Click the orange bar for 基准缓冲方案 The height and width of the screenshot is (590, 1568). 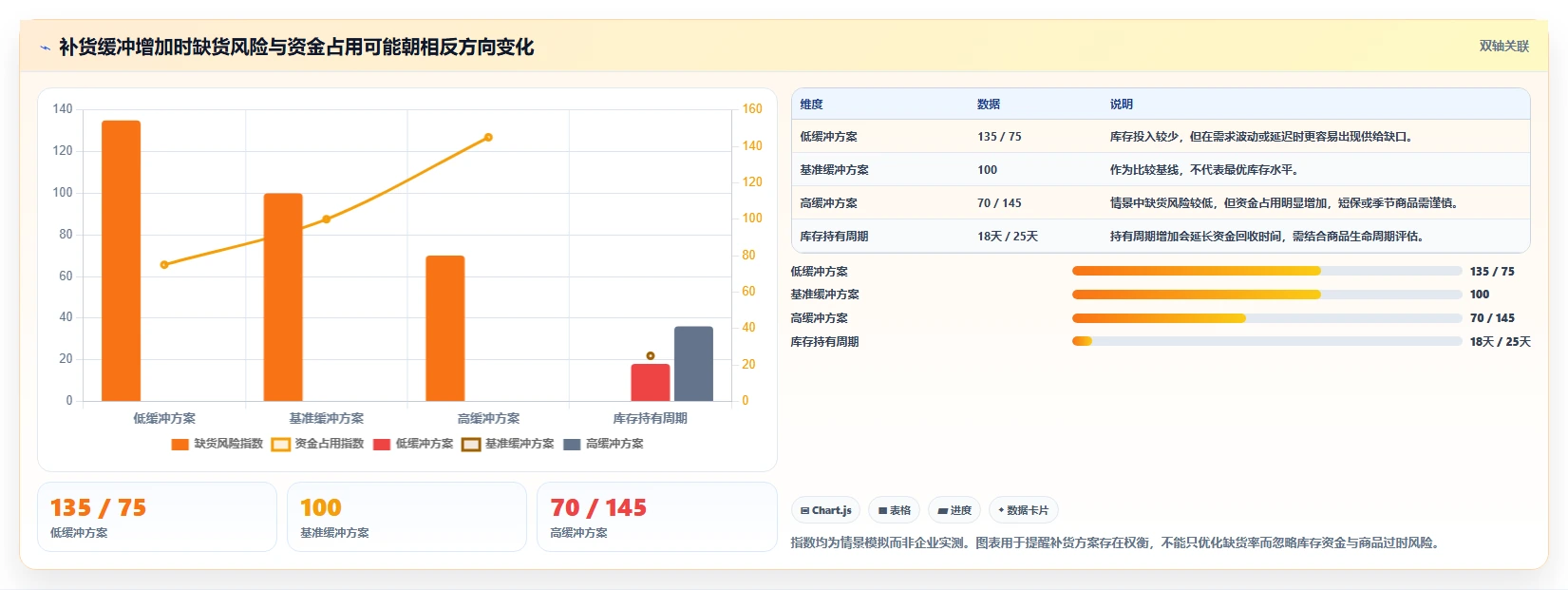(x=283, y=297)
